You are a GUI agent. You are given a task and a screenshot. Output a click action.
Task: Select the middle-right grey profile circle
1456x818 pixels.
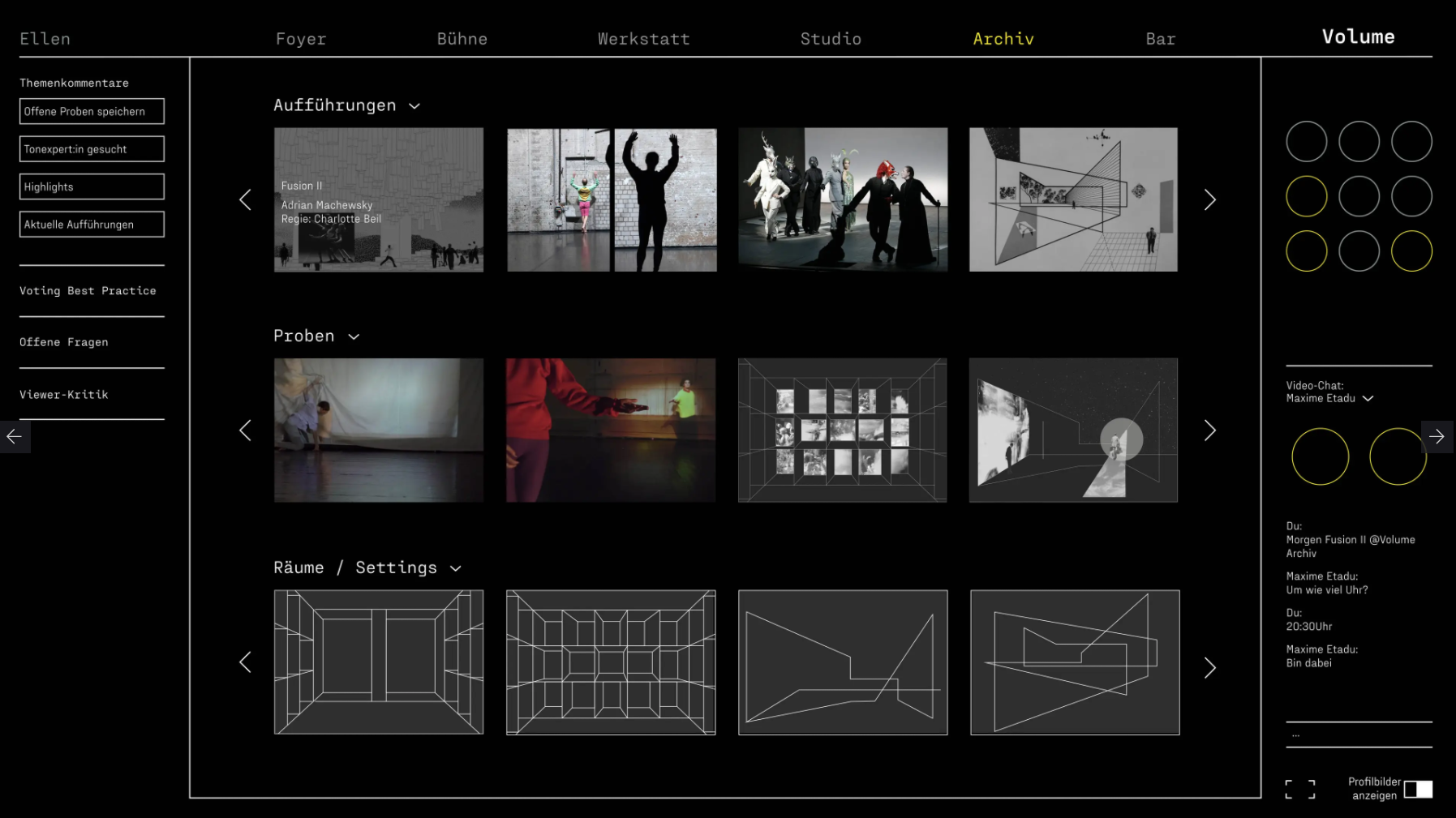[1411, 196]
